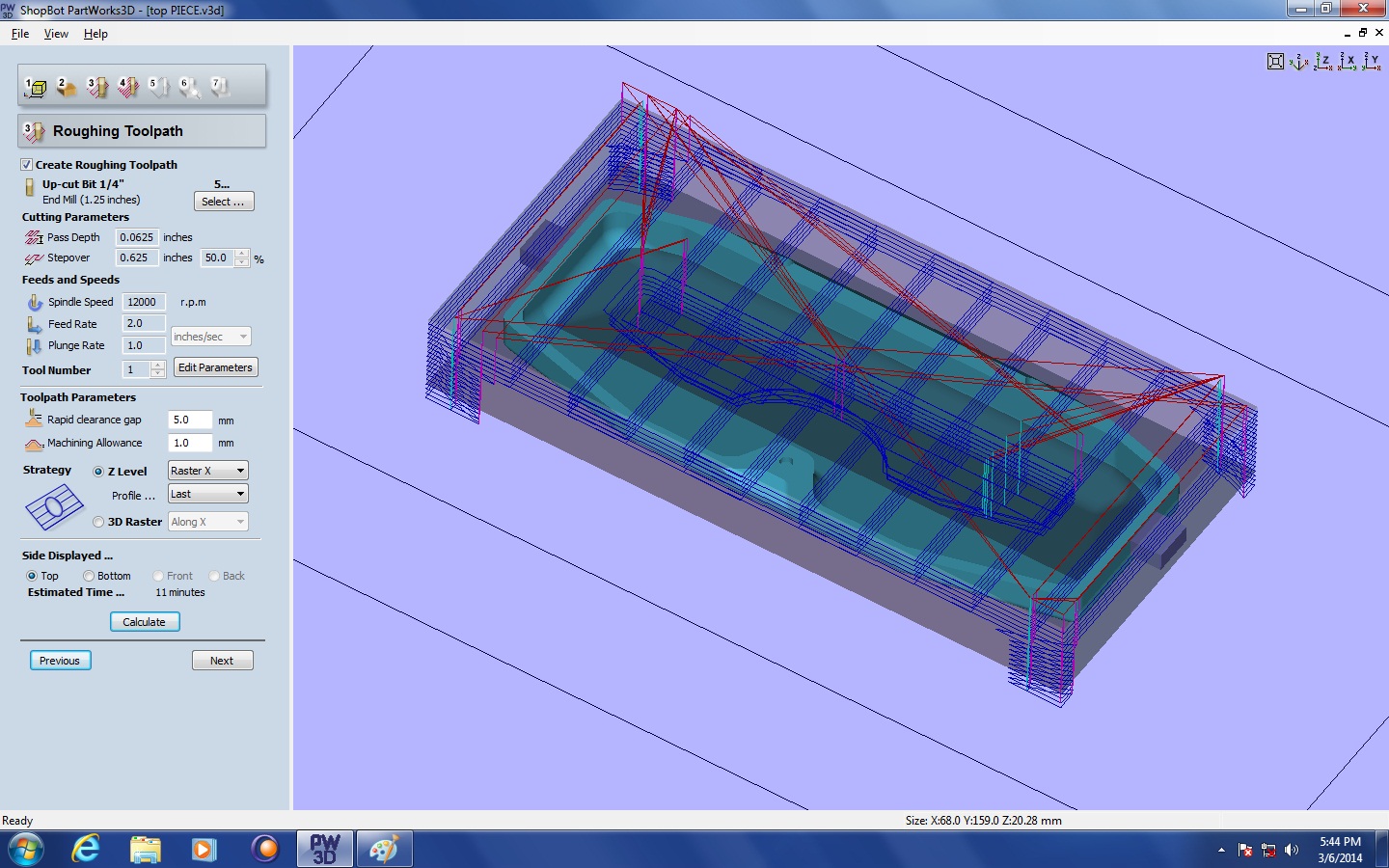Image resolution: width=1389 pixels, height=868 pixels.
Task: Zoom to fit the 3D view
Action: (x=1275, y=62)
